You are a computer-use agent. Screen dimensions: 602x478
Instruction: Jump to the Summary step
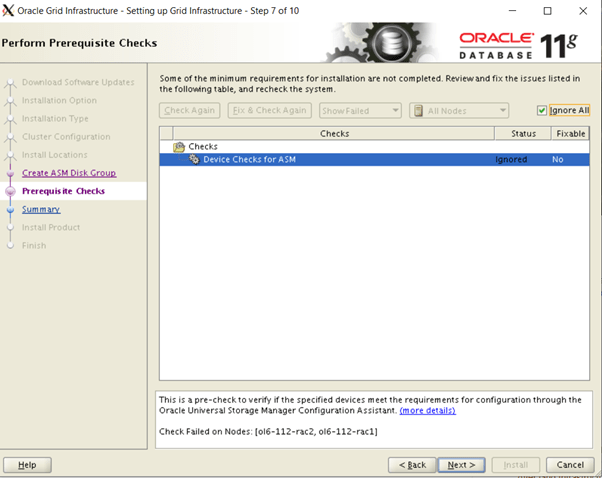point(41,209)
